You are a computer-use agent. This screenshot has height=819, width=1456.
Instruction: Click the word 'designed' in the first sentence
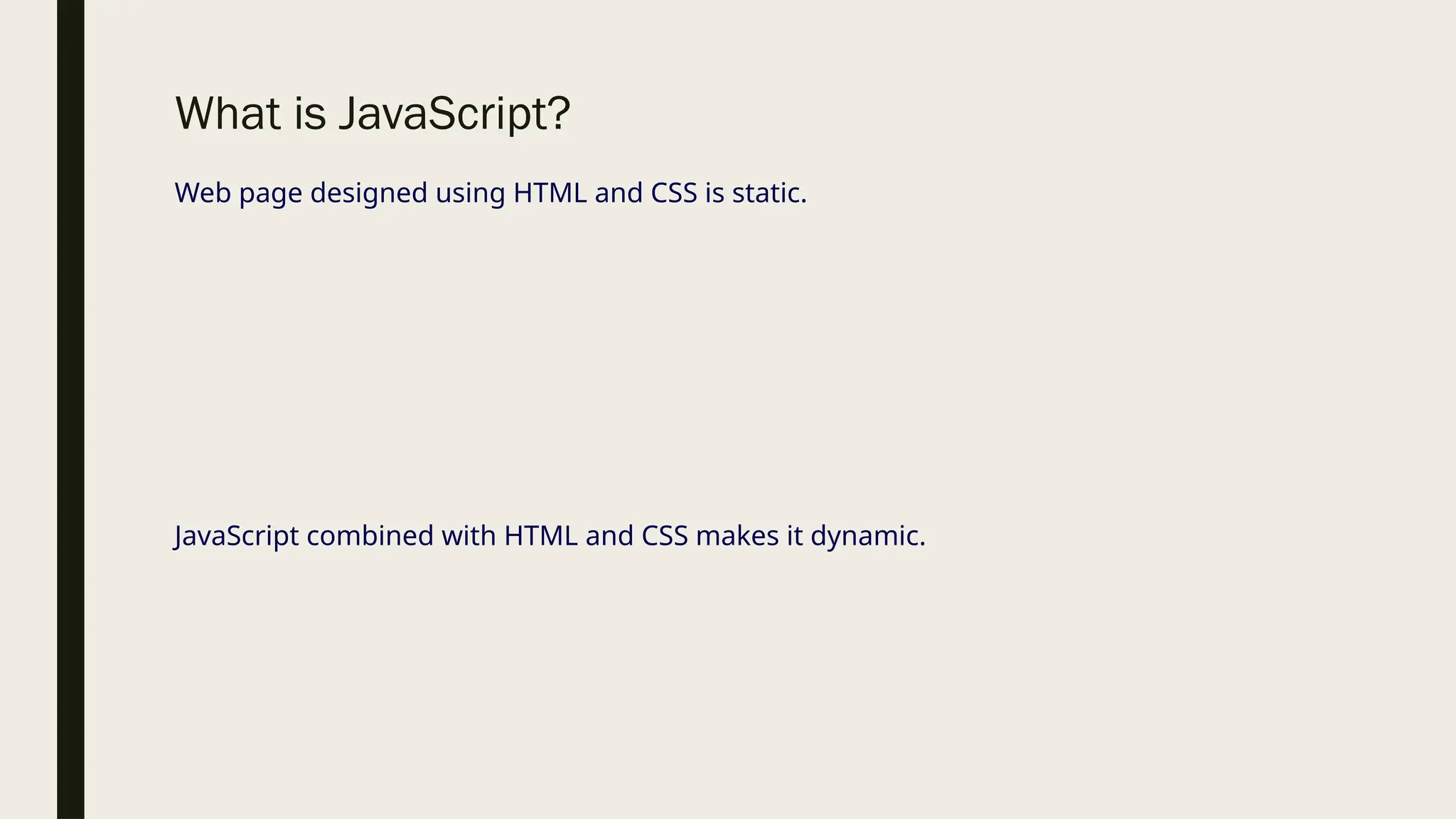(368, 193)
